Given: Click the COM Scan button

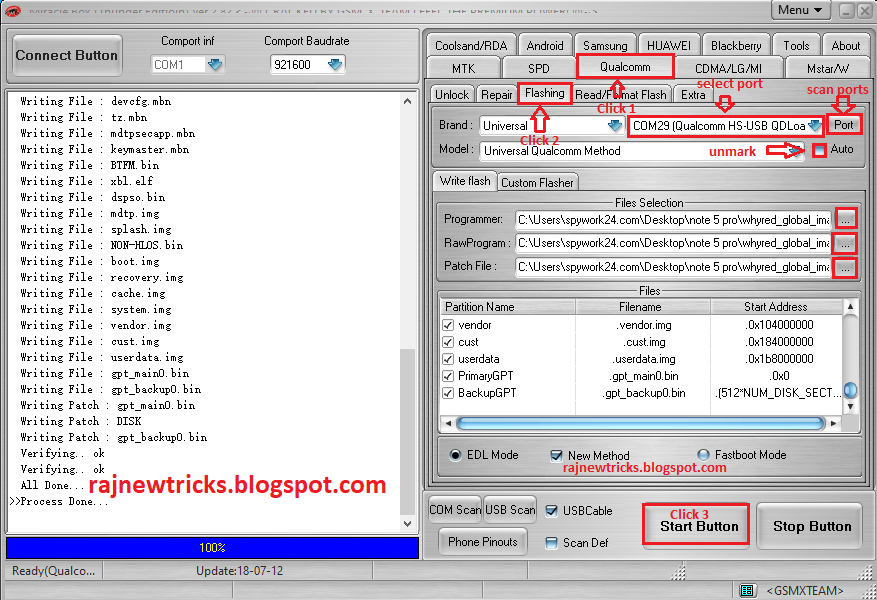Looking at the screenshot, I should click(455, 510).
